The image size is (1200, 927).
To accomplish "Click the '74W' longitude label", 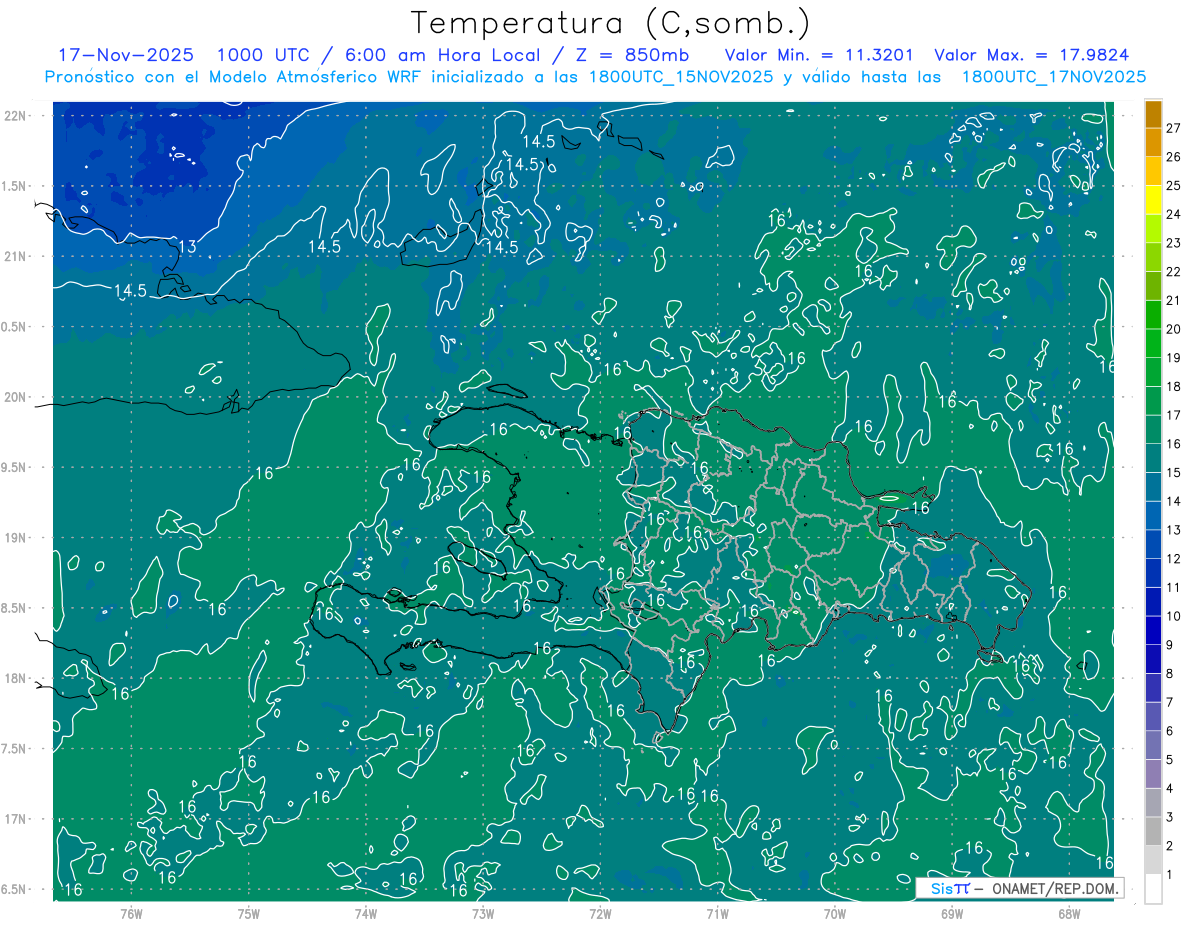I will tap(366, 913).
